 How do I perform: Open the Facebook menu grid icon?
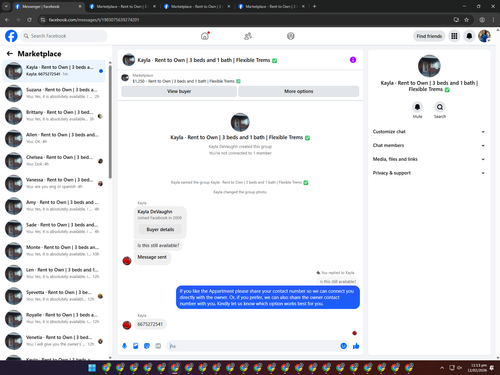[454, 36]
